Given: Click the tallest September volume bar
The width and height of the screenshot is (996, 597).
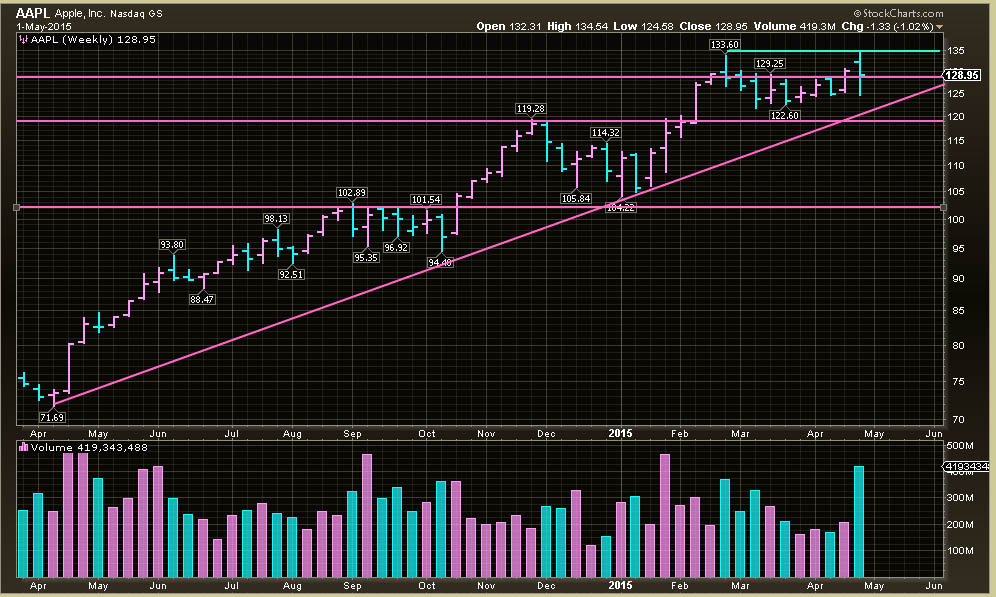Looking at the screenshot, I should (367, 515).
